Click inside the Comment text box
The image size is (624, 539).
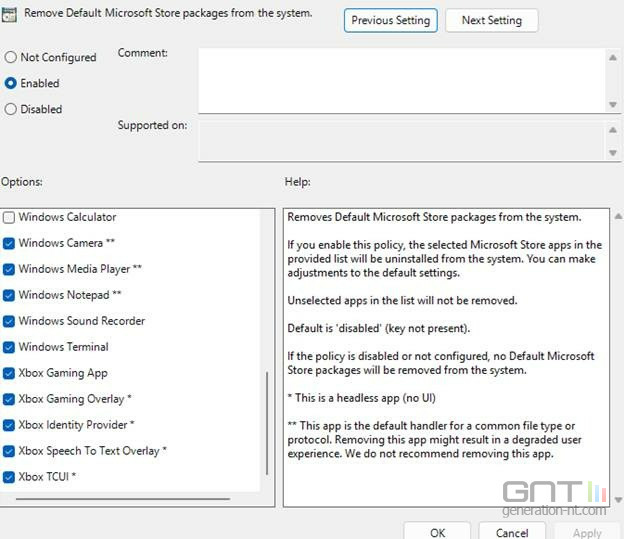(x=402, y=80)
